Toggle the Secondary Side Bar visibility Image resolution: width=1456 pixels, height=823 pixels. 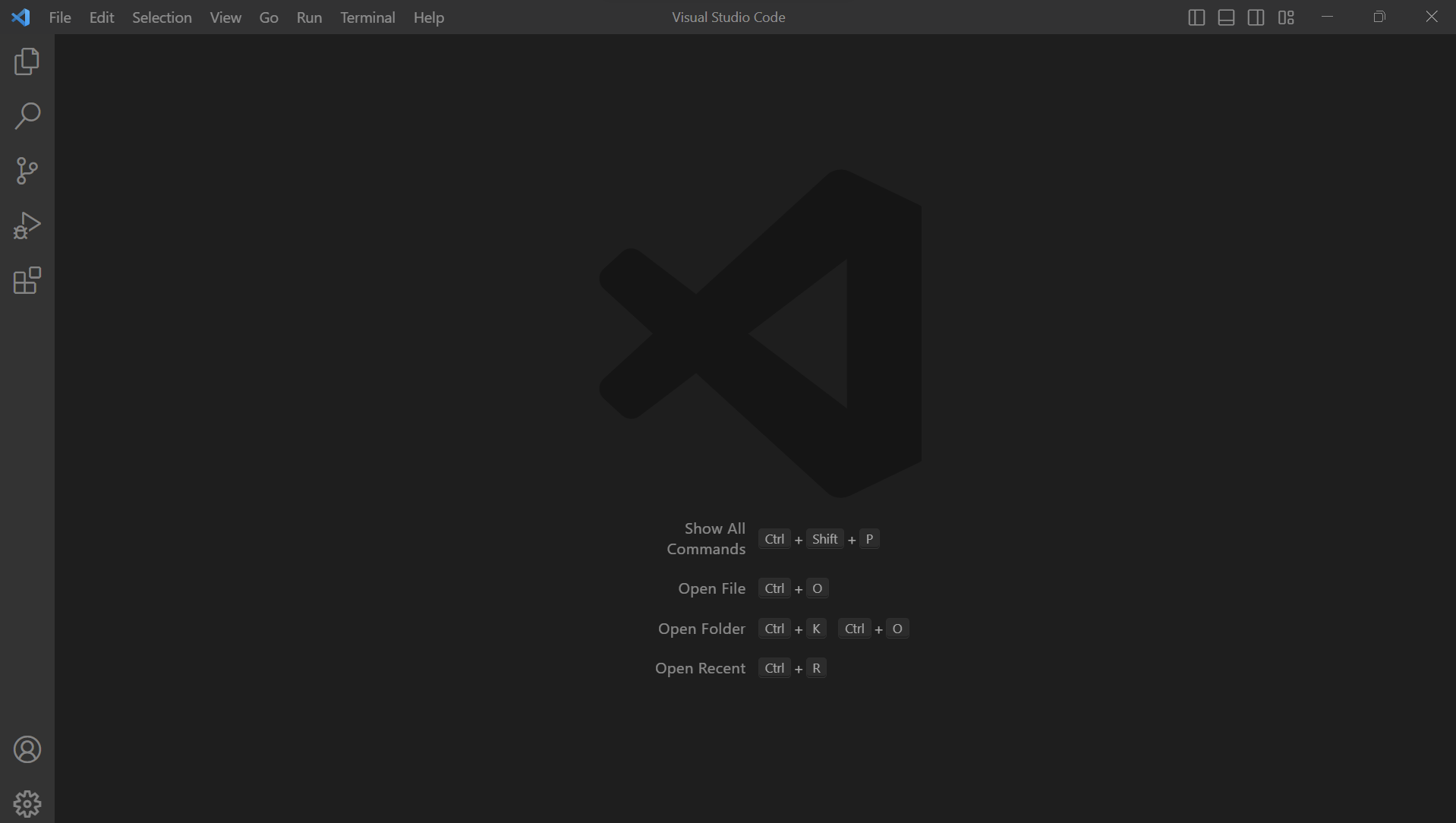click(1256, 17)
